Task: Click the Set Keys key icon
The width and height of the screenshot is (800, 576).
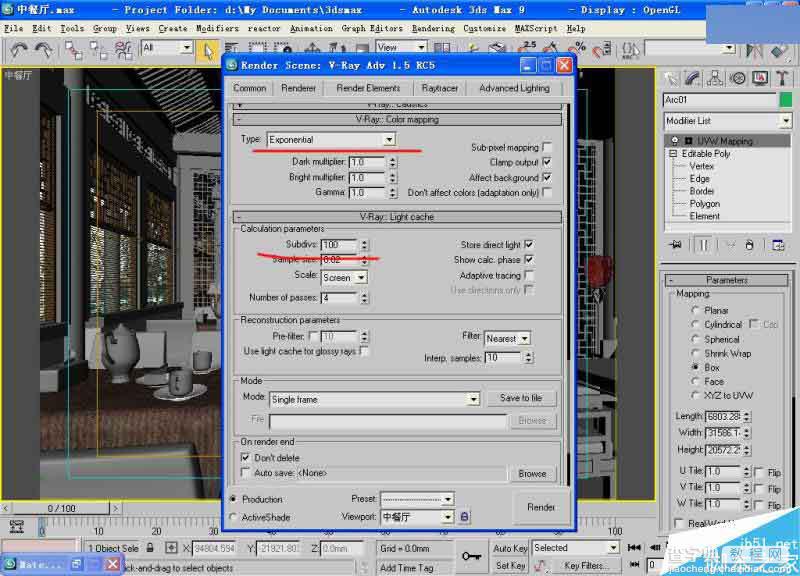Action: pyautogui.click(x=471, y=556)
